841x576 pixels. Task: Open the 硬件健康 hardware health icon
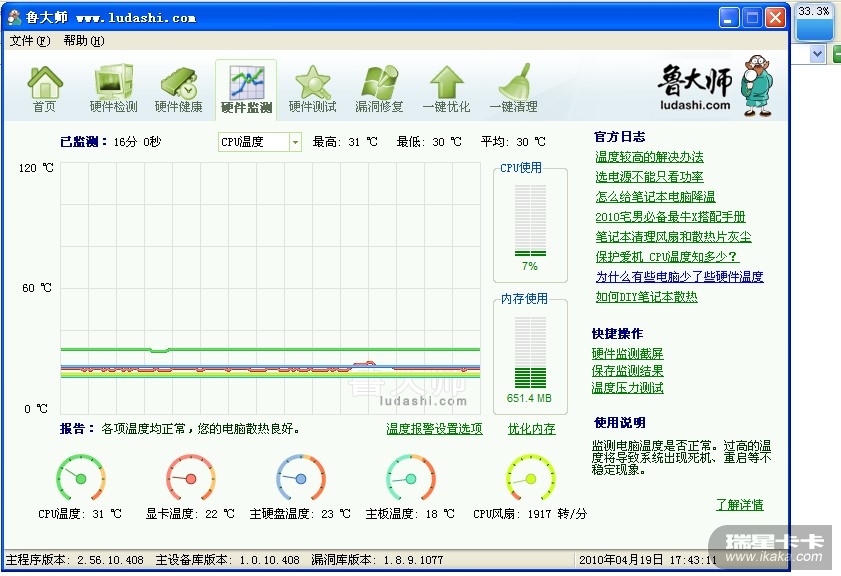(x=179, y=88)
